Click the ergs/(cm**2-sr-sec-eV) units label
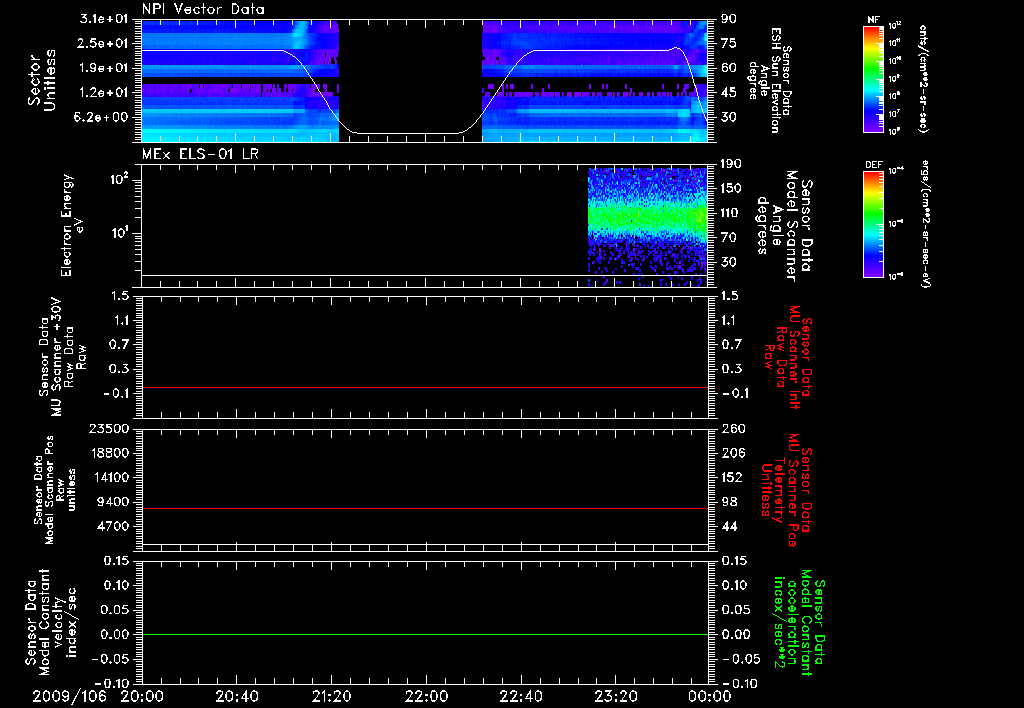The image size is (1024, 708). pos(925,224)
